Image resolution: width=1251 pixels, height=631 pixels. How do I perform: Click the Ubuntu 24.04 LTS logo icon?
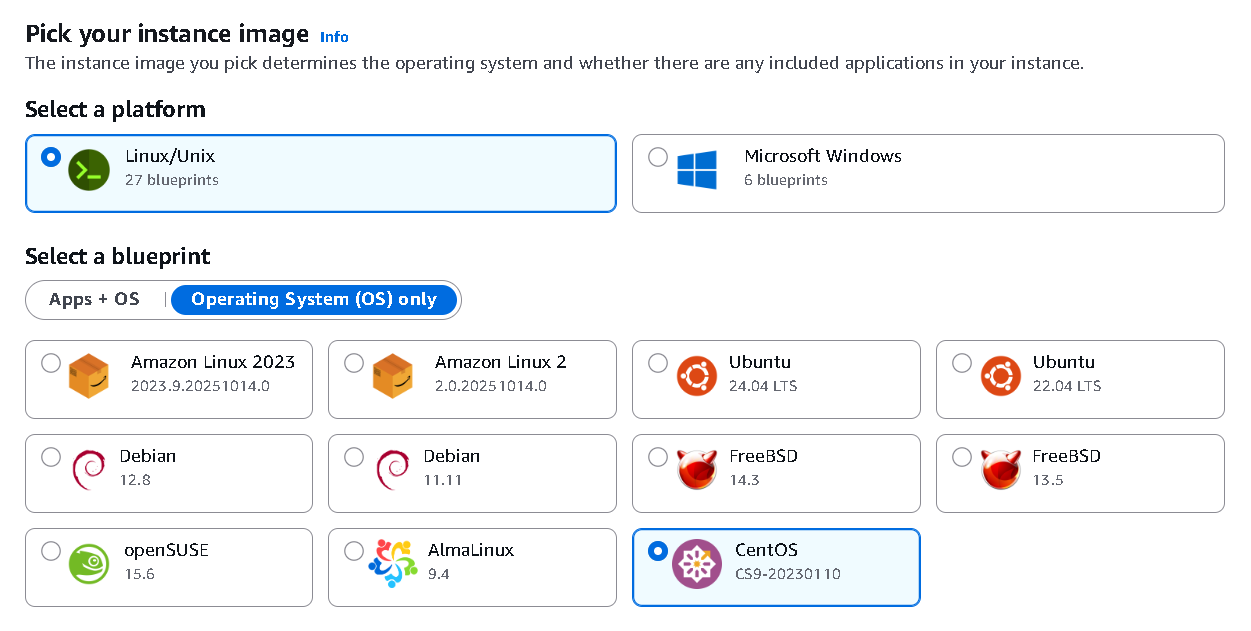pos(696,376)
